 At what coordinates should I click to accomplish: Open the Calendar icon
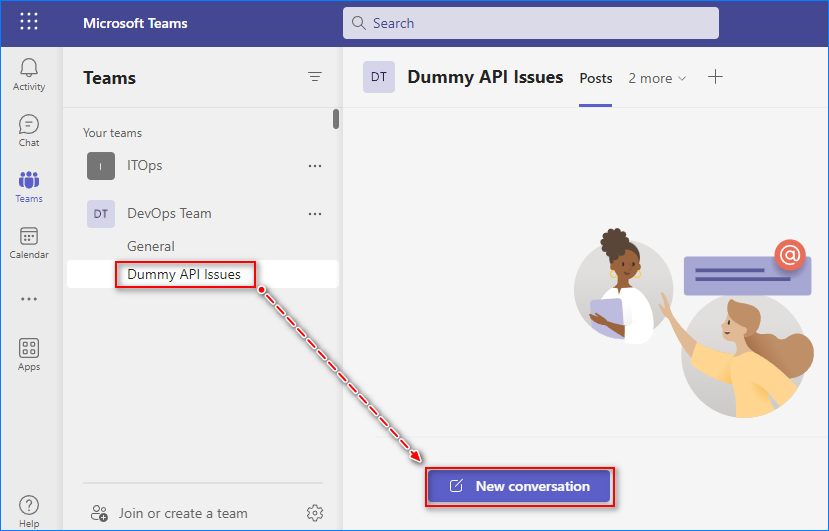coord(29,237)
